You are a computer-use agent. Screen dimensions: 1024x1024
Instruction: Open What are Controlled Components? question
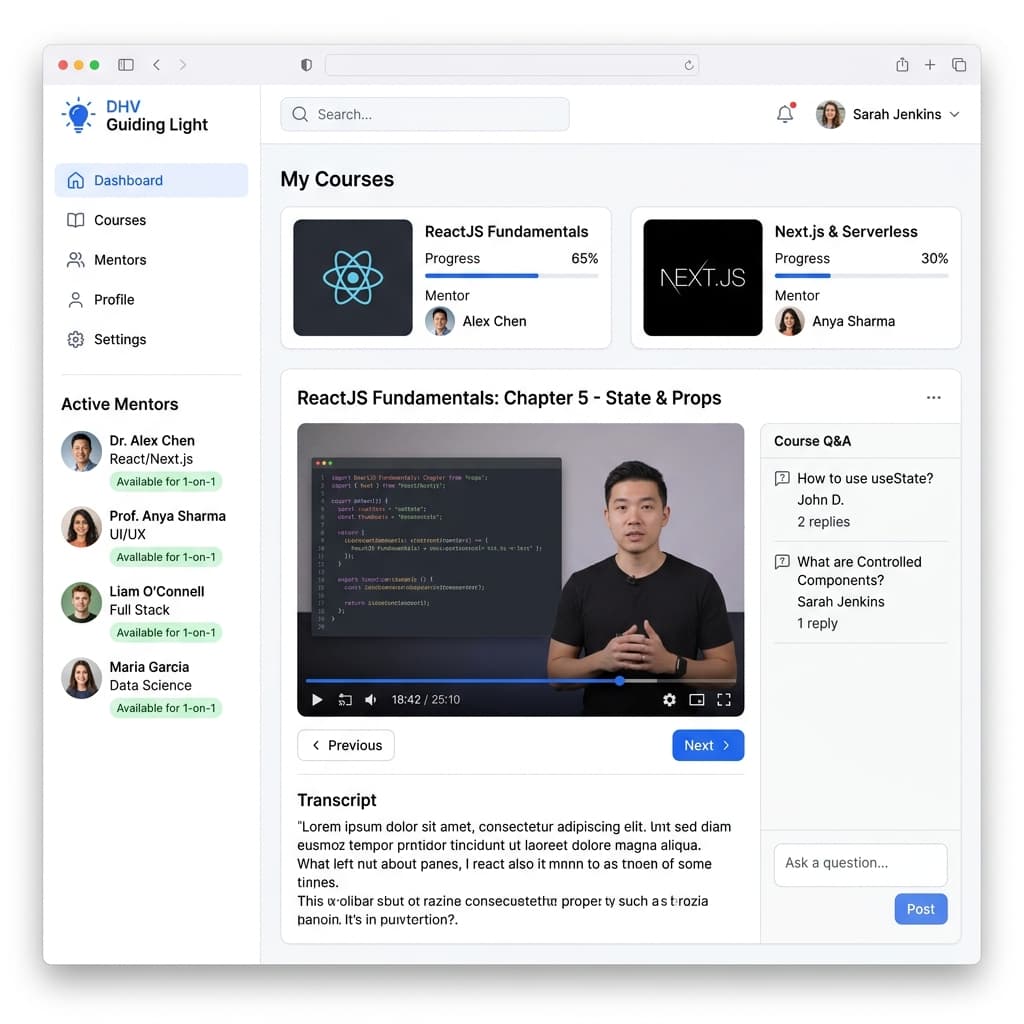click(x=859, y=571)
